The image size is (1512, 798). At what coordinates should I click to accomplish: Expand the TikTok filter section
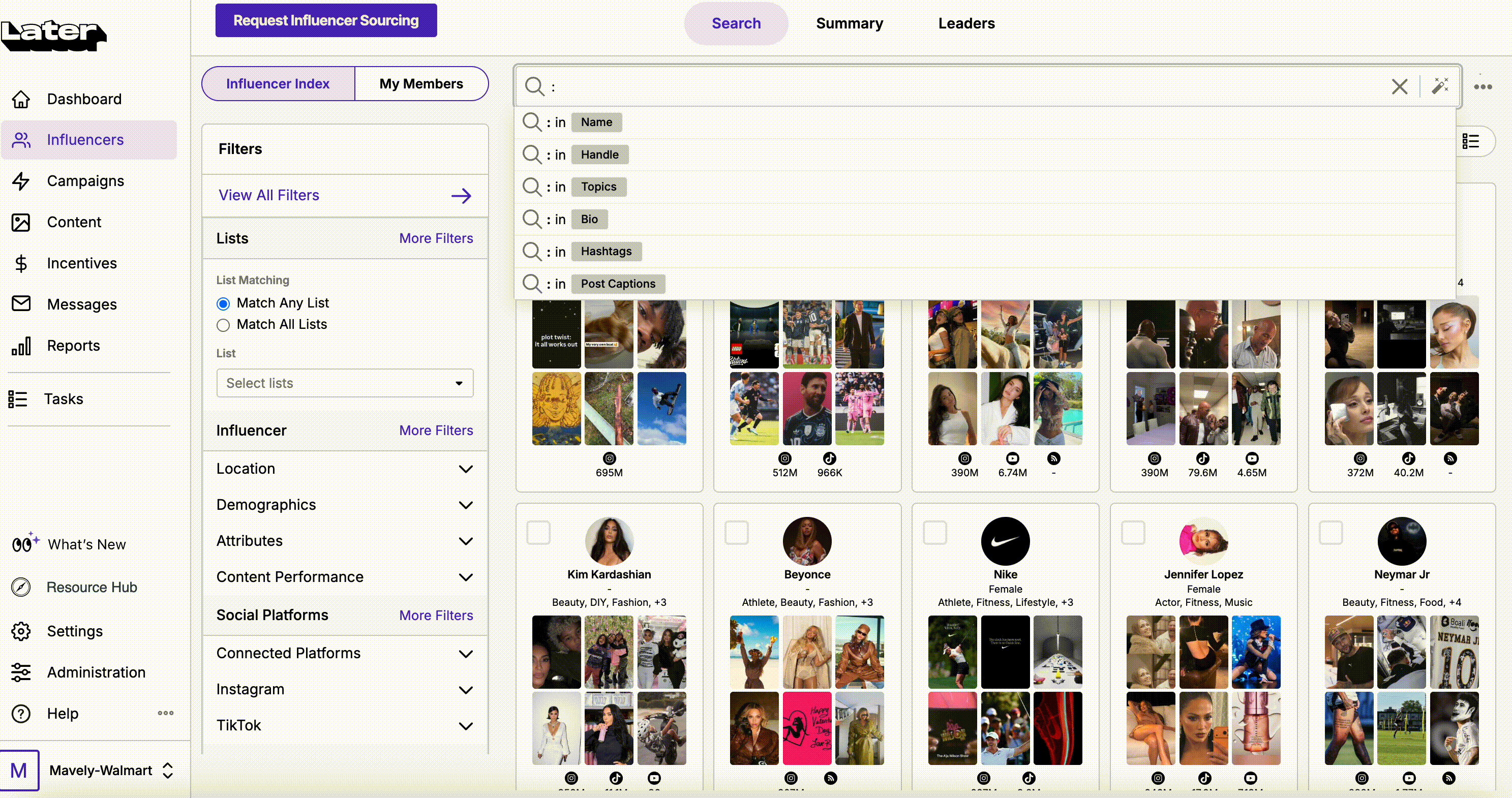click(x=345, y=725)
